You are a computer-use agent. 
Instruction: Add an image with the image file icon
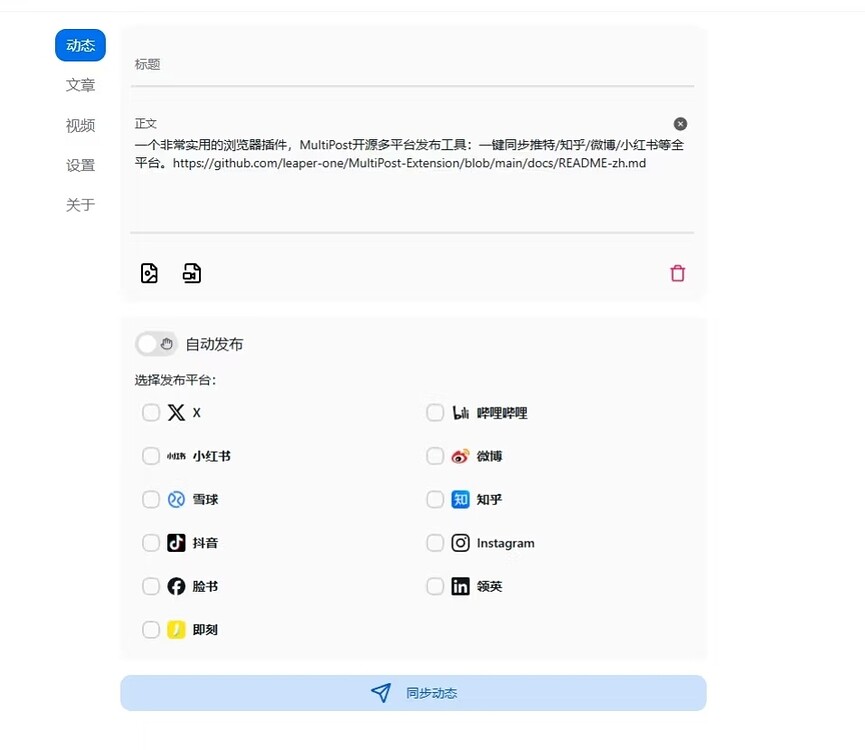click(x=149, y=273)
